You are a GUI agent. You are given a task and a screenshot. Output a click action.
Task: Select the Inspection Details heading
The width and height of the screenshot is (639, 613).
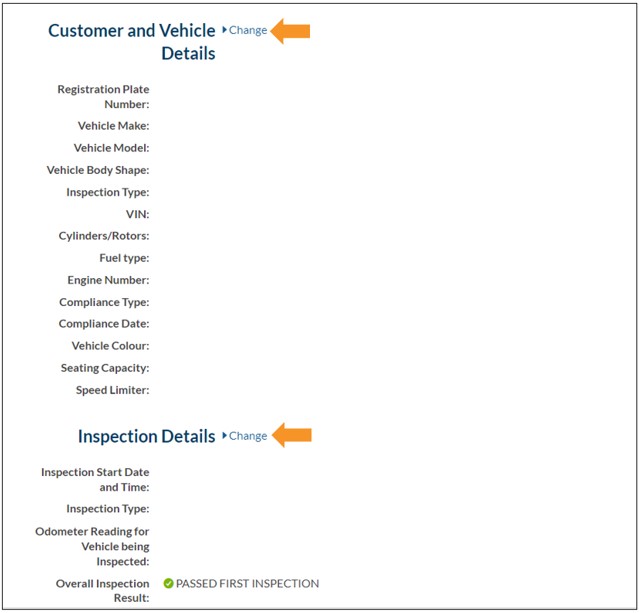pyautogui.click(x=146, y=436)
